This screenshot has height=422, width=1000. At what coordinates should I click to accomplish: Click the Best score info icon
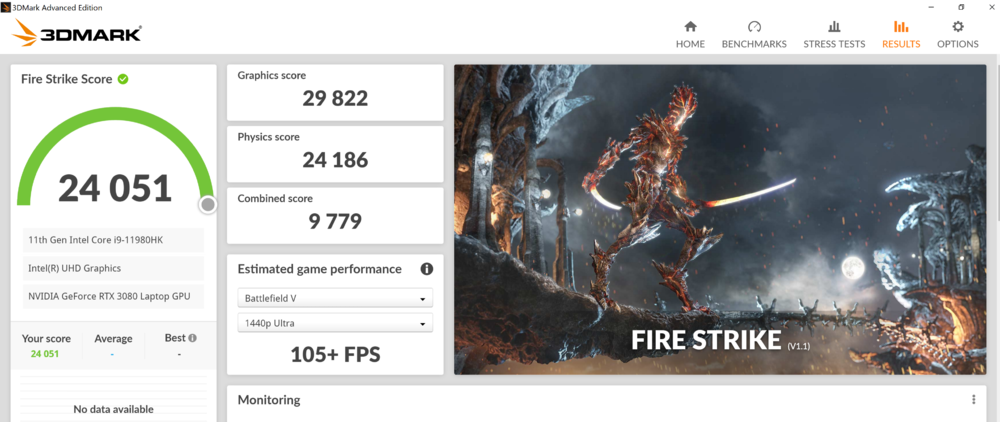coord(192,338)
